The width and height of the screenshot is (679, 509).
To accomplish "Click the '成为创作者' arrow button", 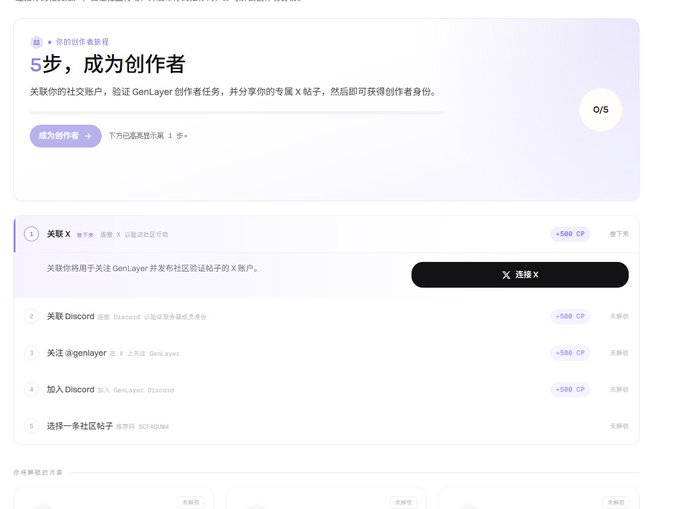I will 65,136.
